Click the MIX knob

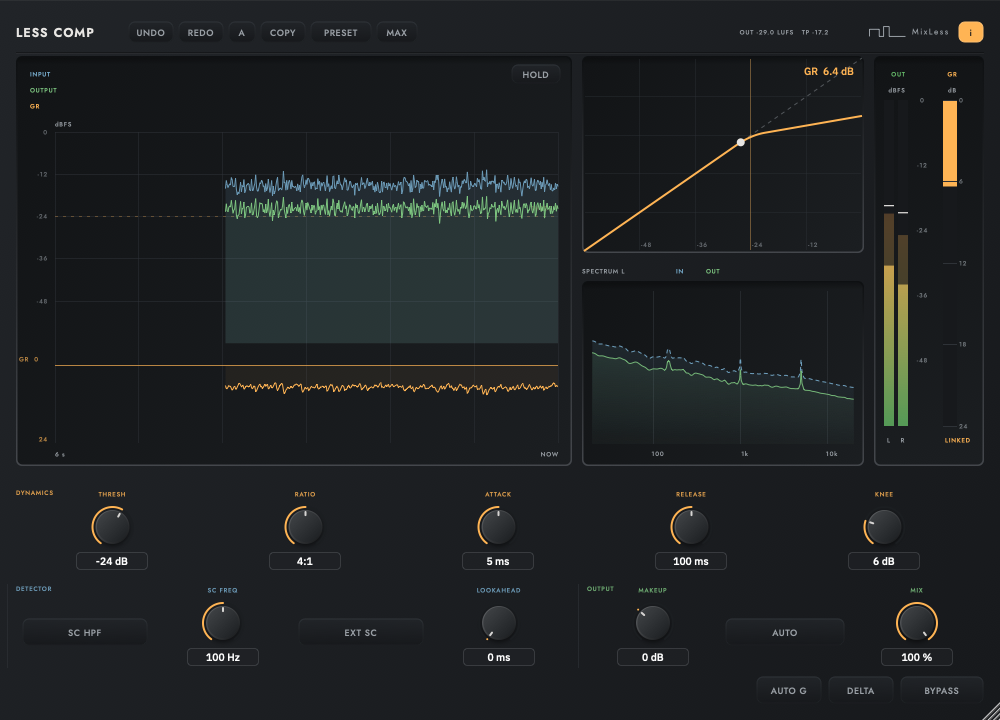(916, 622)
